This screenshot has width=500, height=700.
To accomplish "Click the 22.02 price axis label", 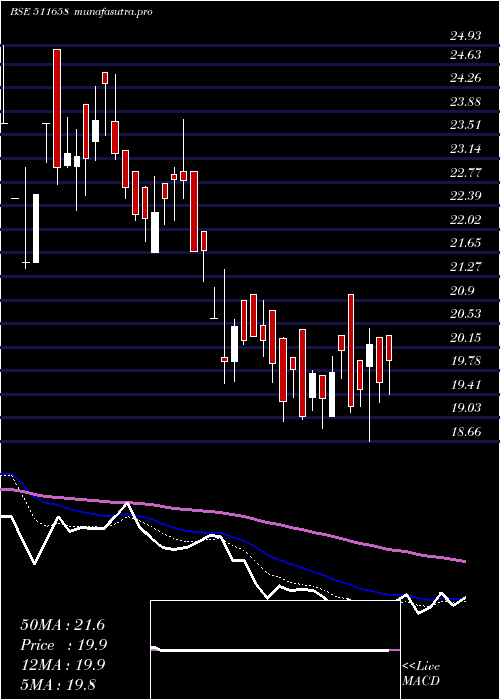I will [x=466, y=219].
